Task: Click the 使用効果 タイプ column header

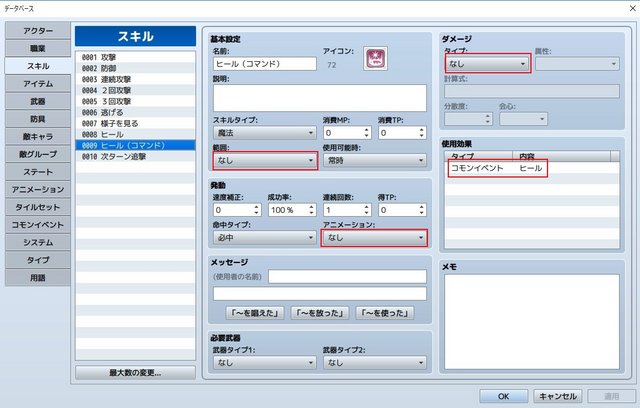Action: coord(478,156)
